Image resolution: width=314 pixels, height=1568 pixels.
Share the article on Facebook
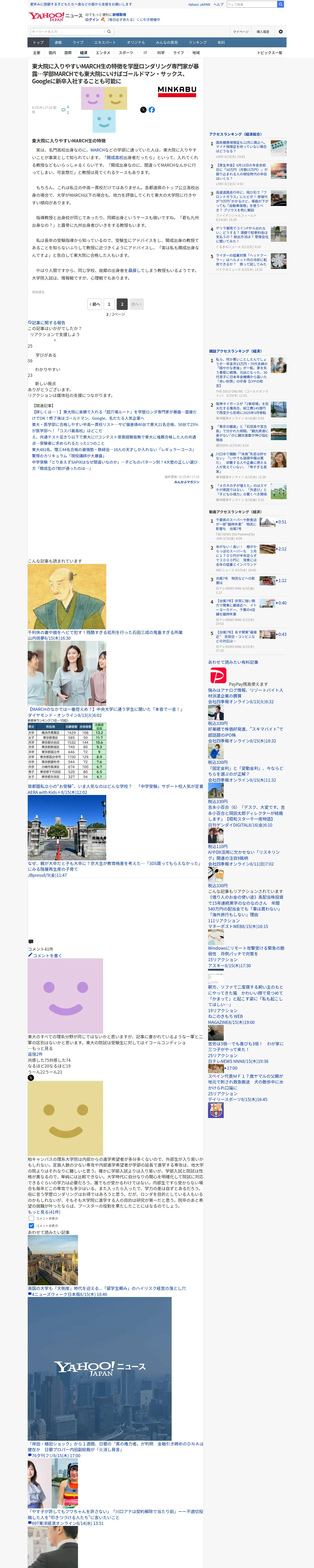coord(152,109)
